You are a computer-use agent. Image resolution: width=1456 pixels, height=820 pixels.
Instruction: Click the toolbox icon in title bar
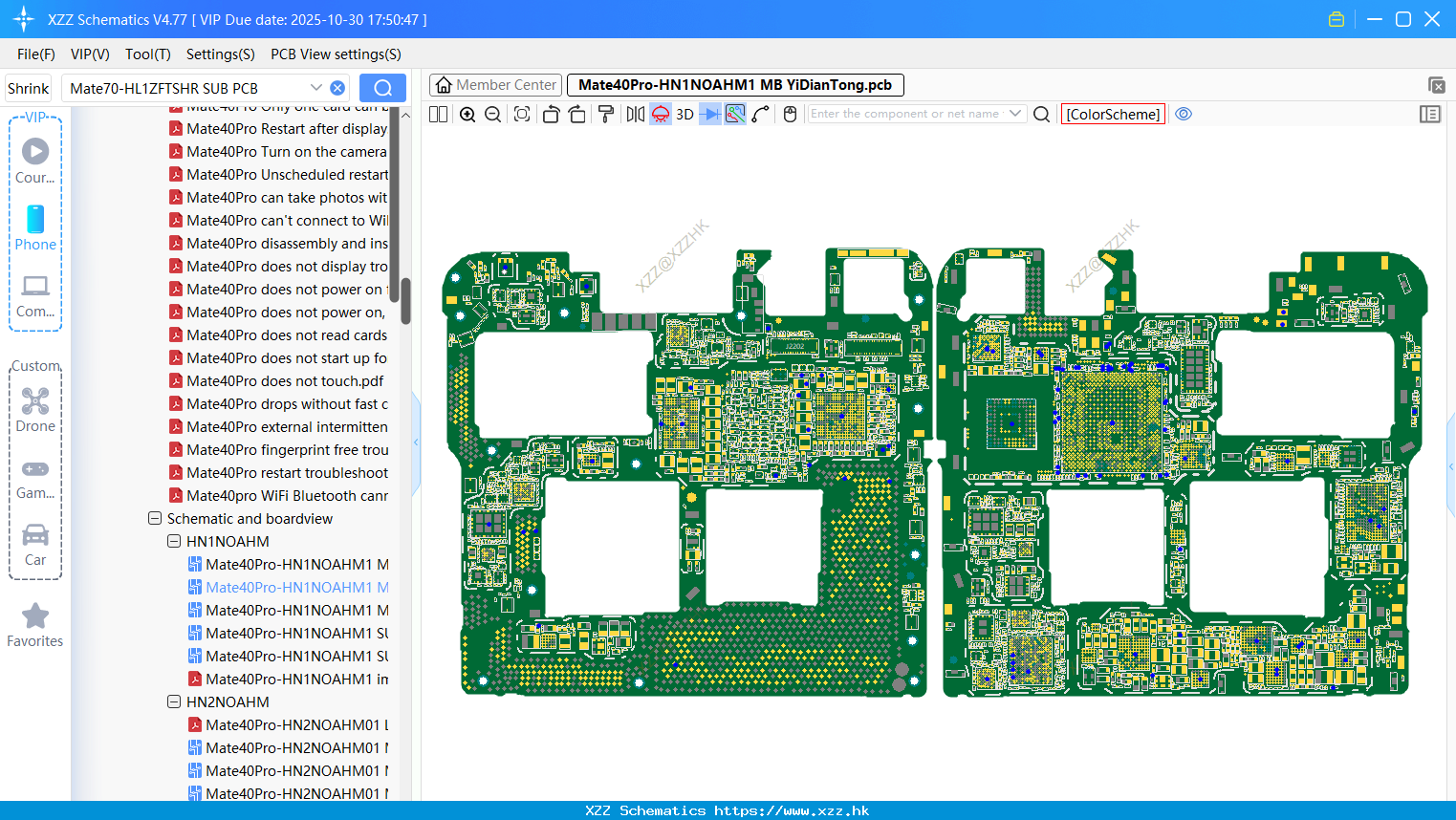1336,19
